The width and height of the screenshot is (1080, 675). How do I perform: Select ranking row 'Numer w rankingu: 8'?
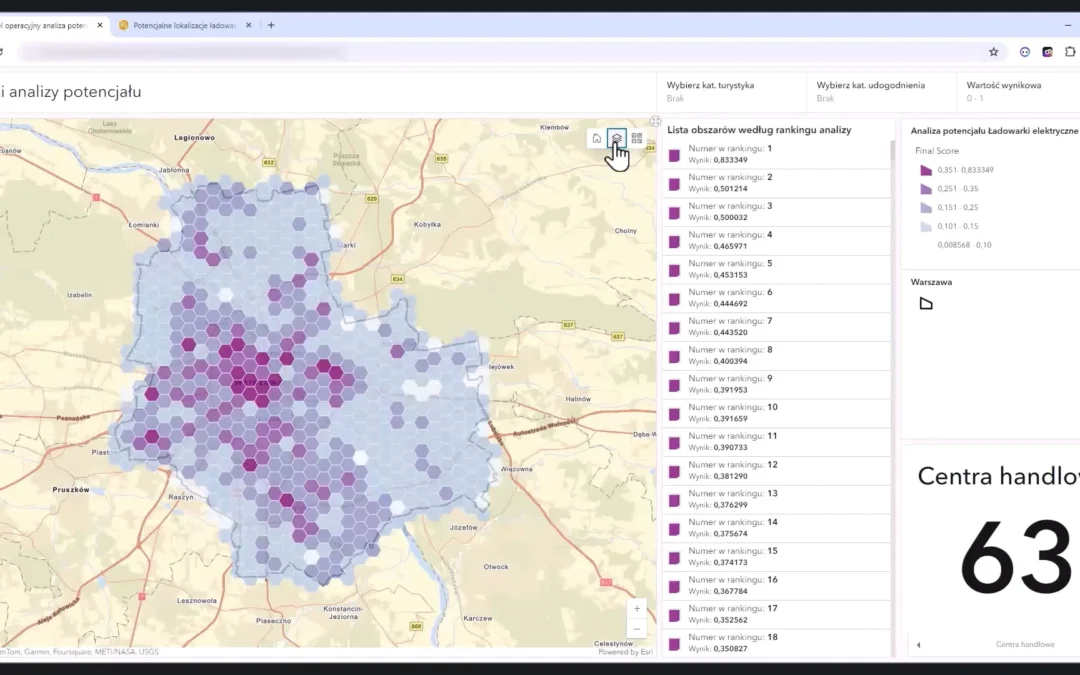coord(776,355)
